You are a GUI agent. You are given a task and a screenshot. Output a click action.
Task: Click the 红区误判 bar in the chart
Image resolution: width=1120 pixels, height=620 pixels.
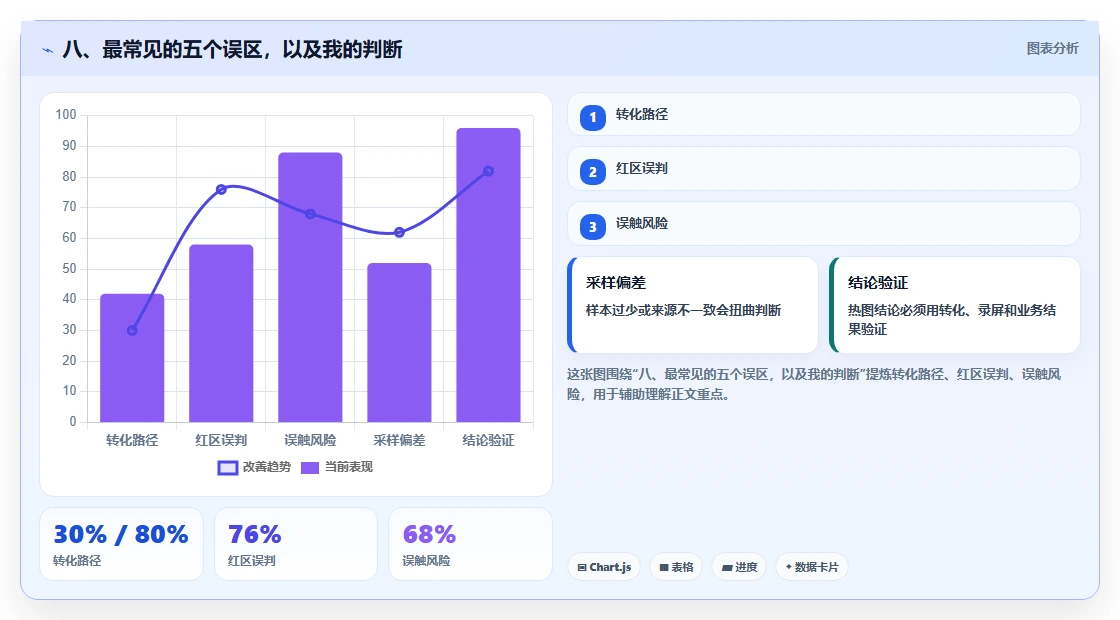tap(221, 333)
